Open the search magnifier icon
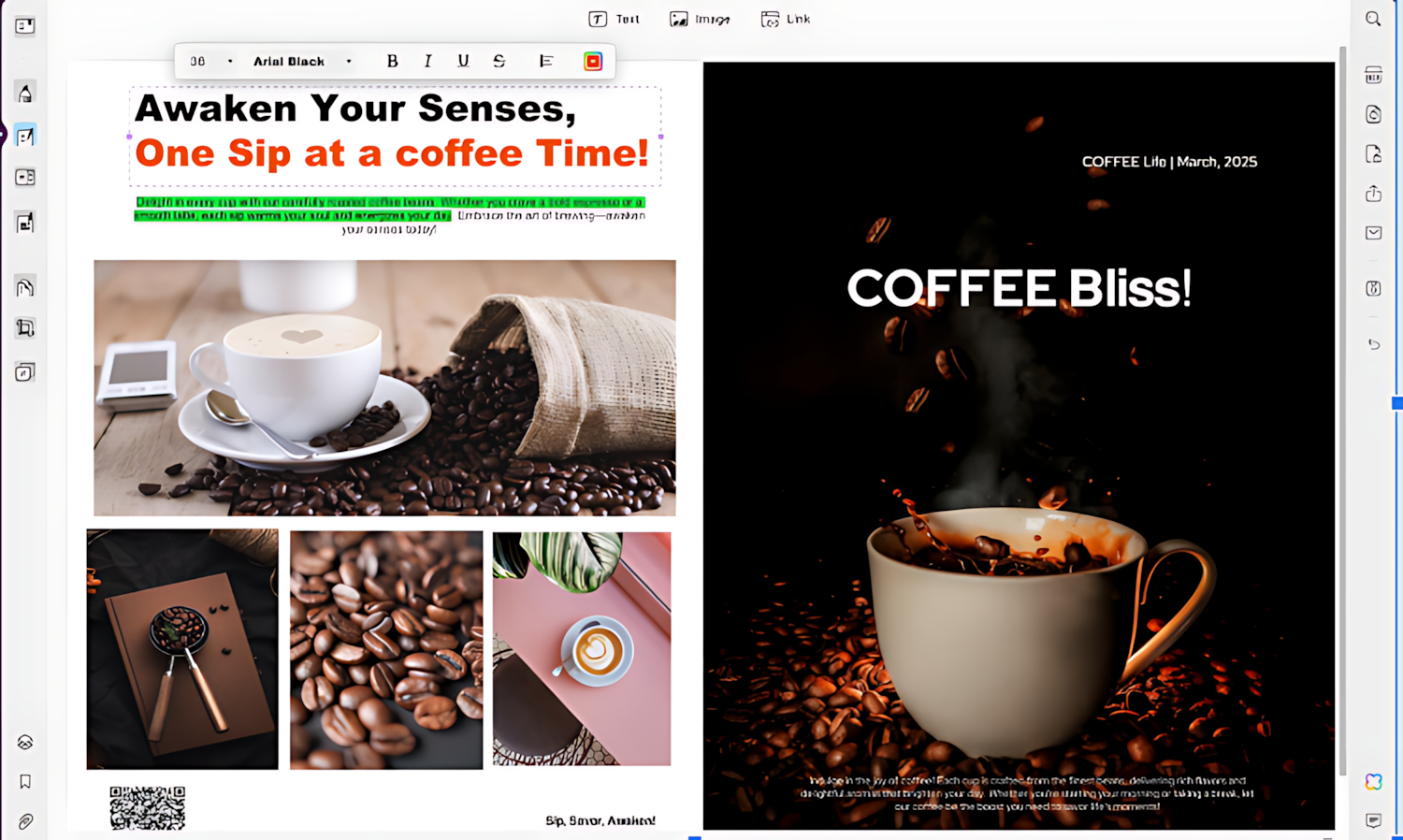This screenshot has width=1403, height=840. (1373, 19)
